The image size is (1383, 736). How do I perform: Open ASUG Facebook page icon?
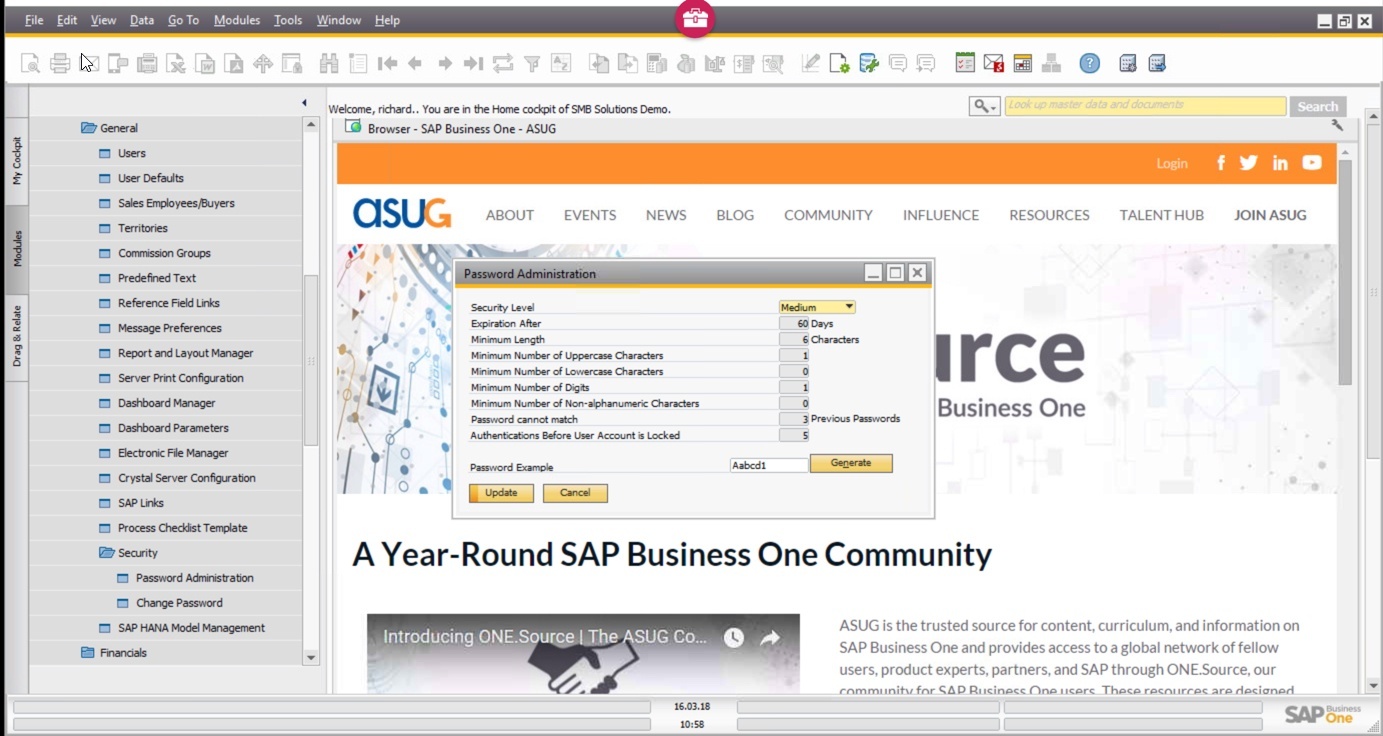click(1221, 163)
